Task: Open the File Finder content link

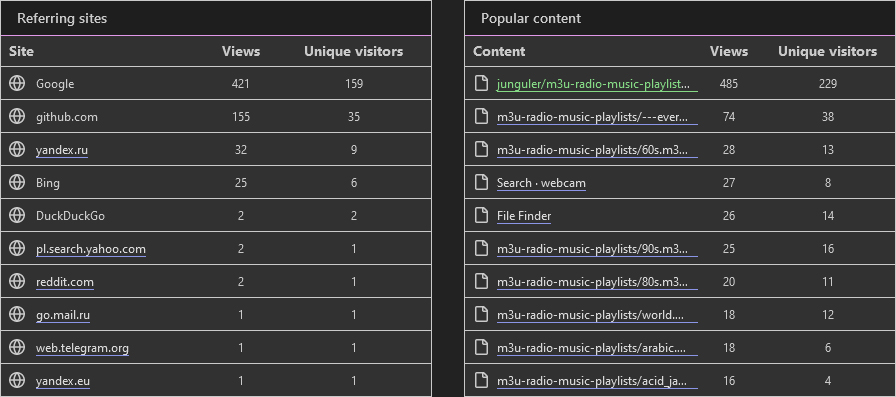Action: click(x=524, y=216)
